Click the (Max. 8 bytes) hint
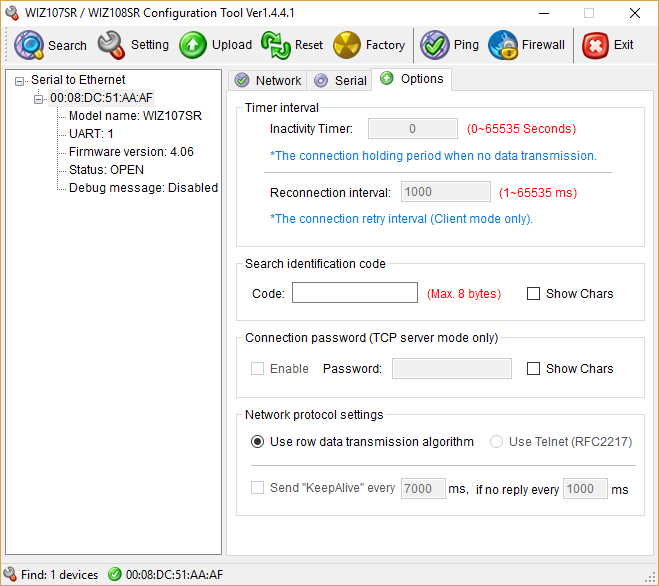 tap(464, 293)
